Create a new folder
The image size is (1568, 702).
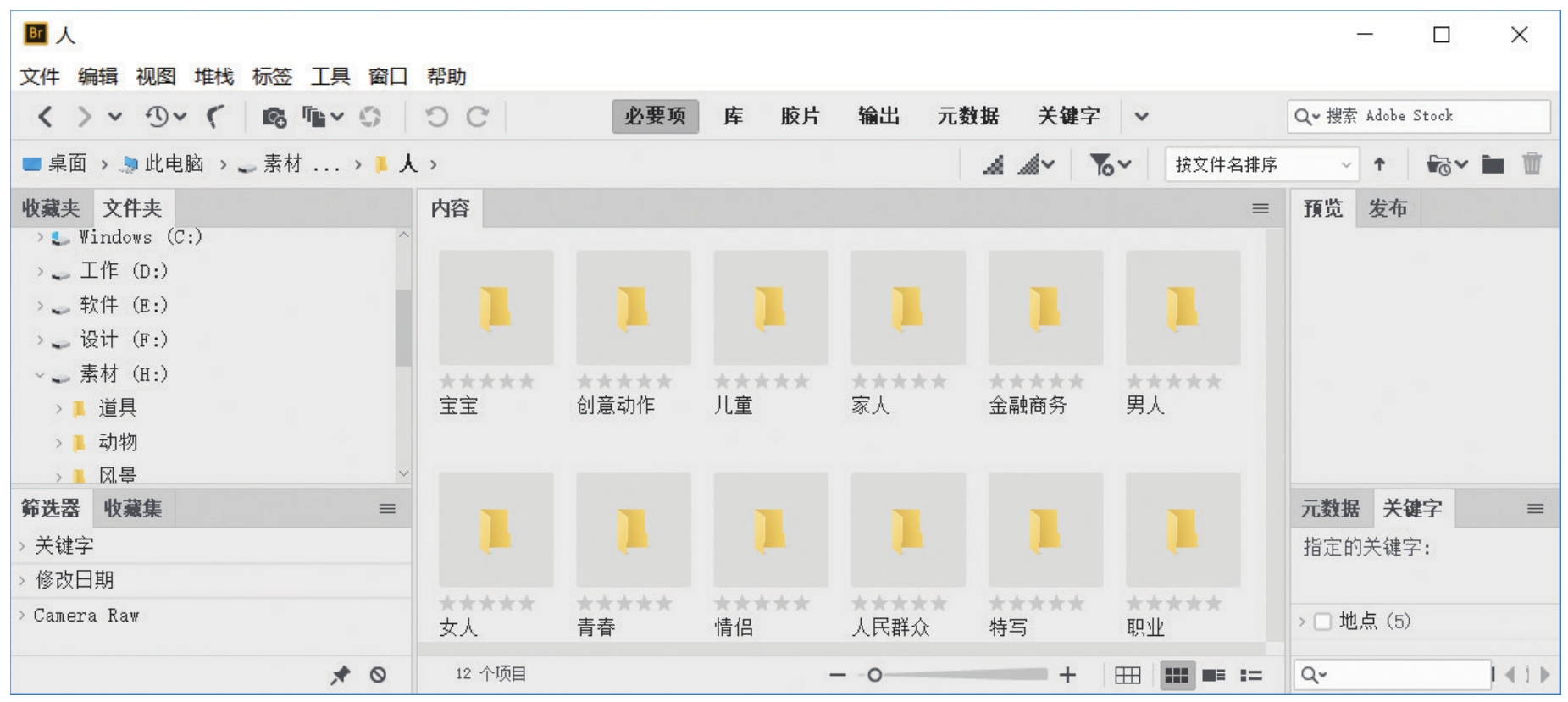click(x=1493, y=164)
